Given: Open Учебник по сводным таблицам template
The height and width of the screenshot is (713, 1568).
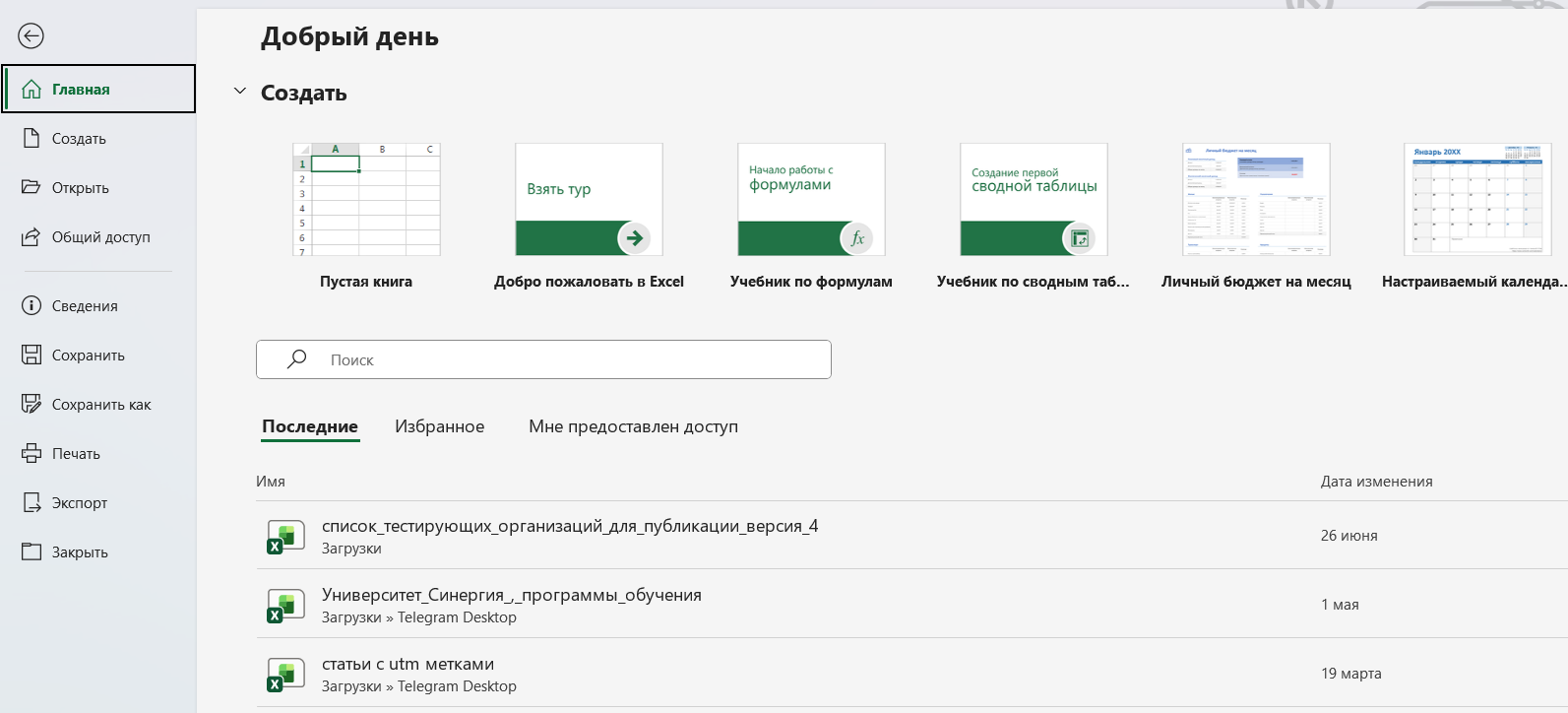Looking at the screenshot, I should (x=1034, y=216).
